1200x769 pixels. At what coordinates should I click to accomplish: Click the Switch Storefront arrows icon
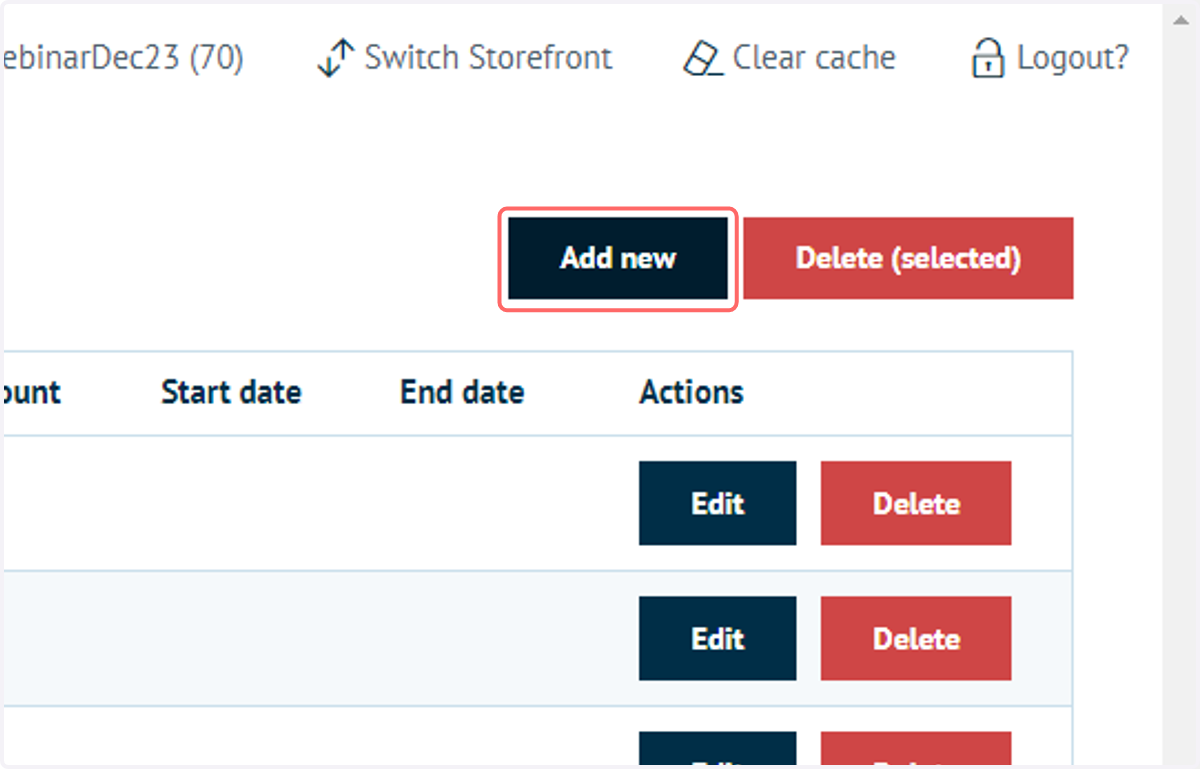(335, 59)
